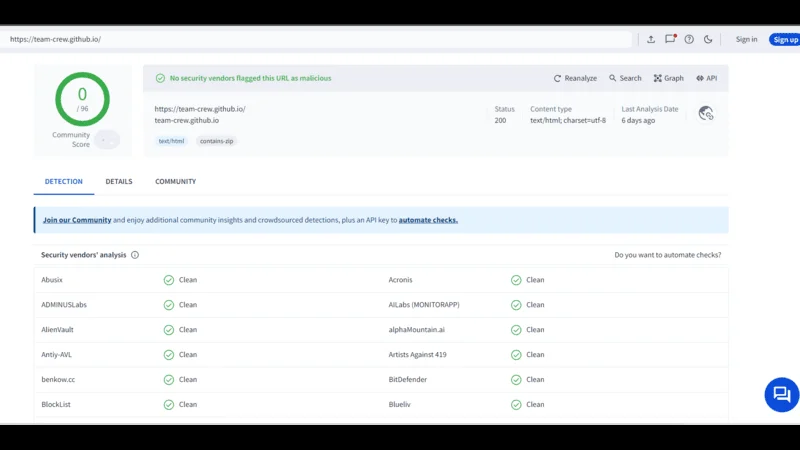Switch to the Community tab
Viewport: 800px width, 450px height.
(x=175, y=182)
